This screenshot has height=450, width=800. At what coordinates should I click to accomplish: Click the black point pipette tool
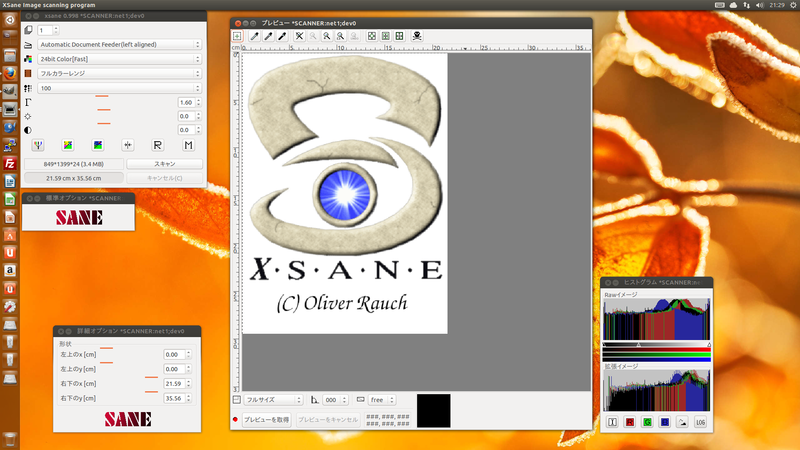(x=282, y=36)
